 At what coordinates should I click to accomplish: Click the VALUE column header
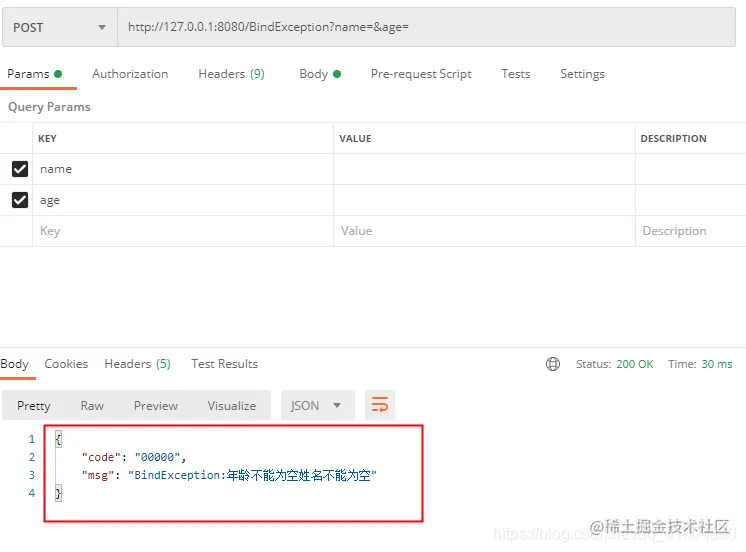coord(355,138)
